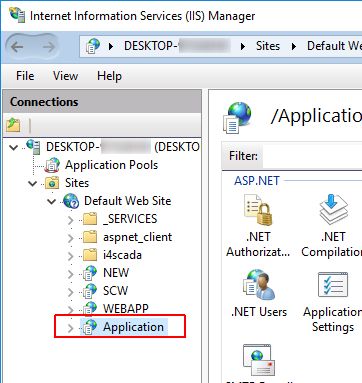Expand the Application tree node arrow
The width and height of the screenshot is (362, 383).
(70, 328)
